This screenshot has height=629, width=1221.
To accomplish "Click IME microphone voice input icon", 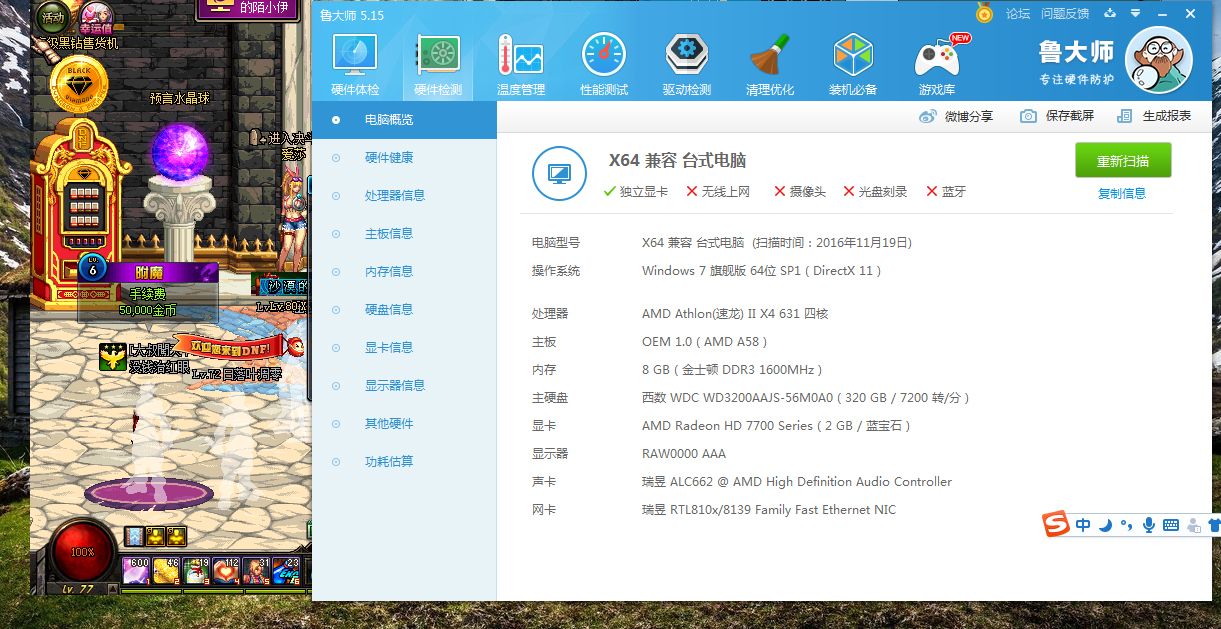I will click(x=1149, y=525).
